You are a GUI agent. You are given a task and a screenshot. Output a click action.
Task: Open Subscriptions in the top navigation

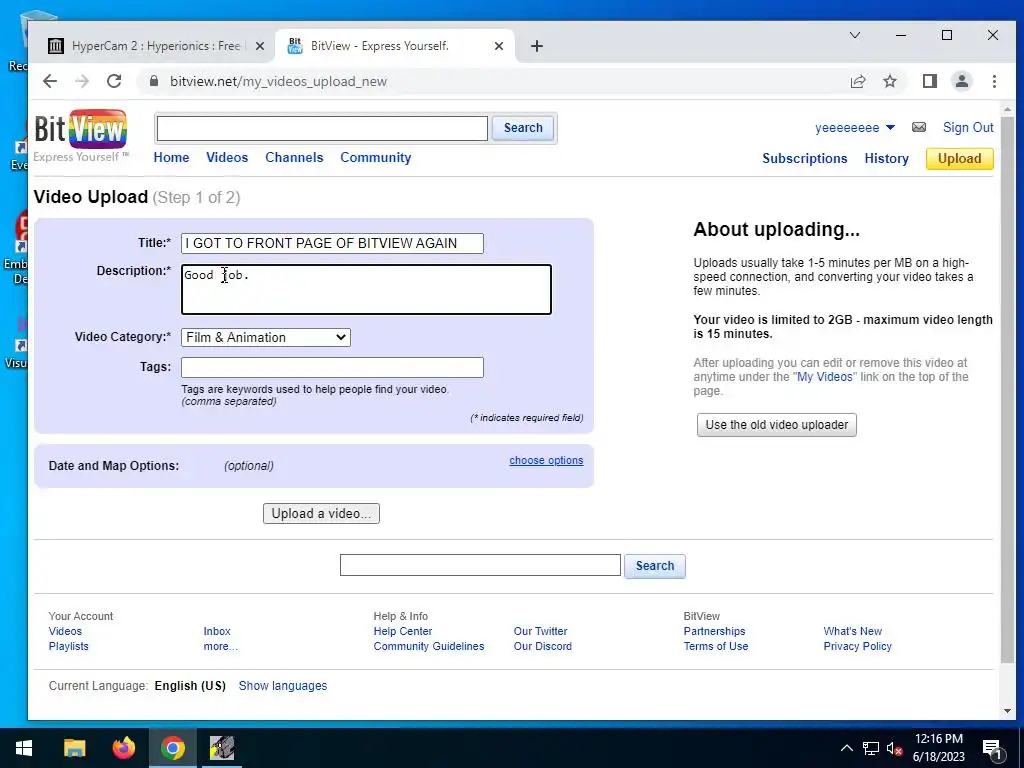click(805, 159)
